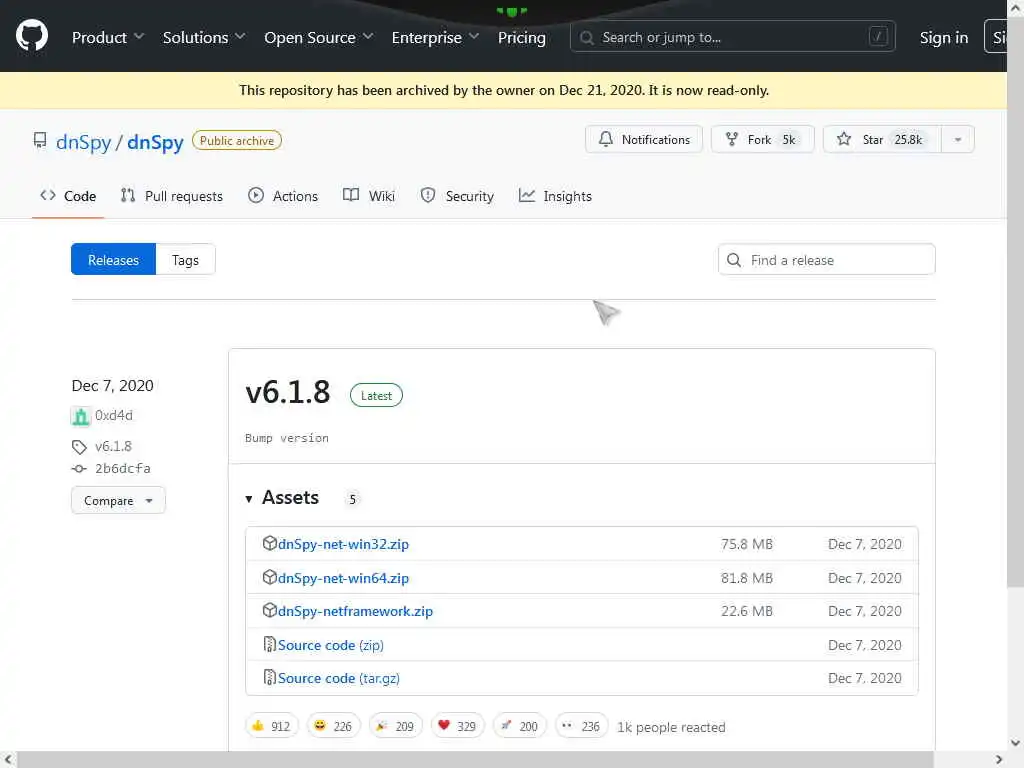The height and width of the screenshot is (768, 1024).
Task: Open the dnSpy owner link
Action: (x=84, y=142)
